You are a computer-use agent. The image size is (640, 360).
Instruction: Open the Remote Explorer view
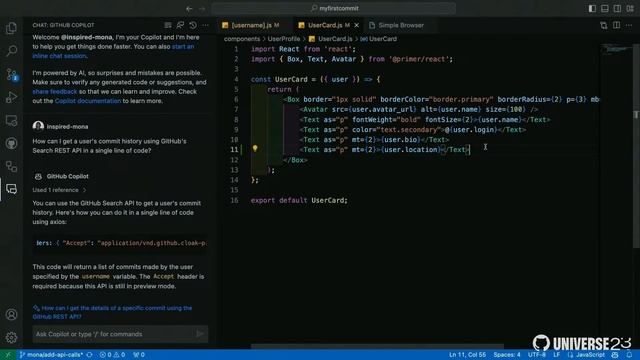tap(11, 120)
